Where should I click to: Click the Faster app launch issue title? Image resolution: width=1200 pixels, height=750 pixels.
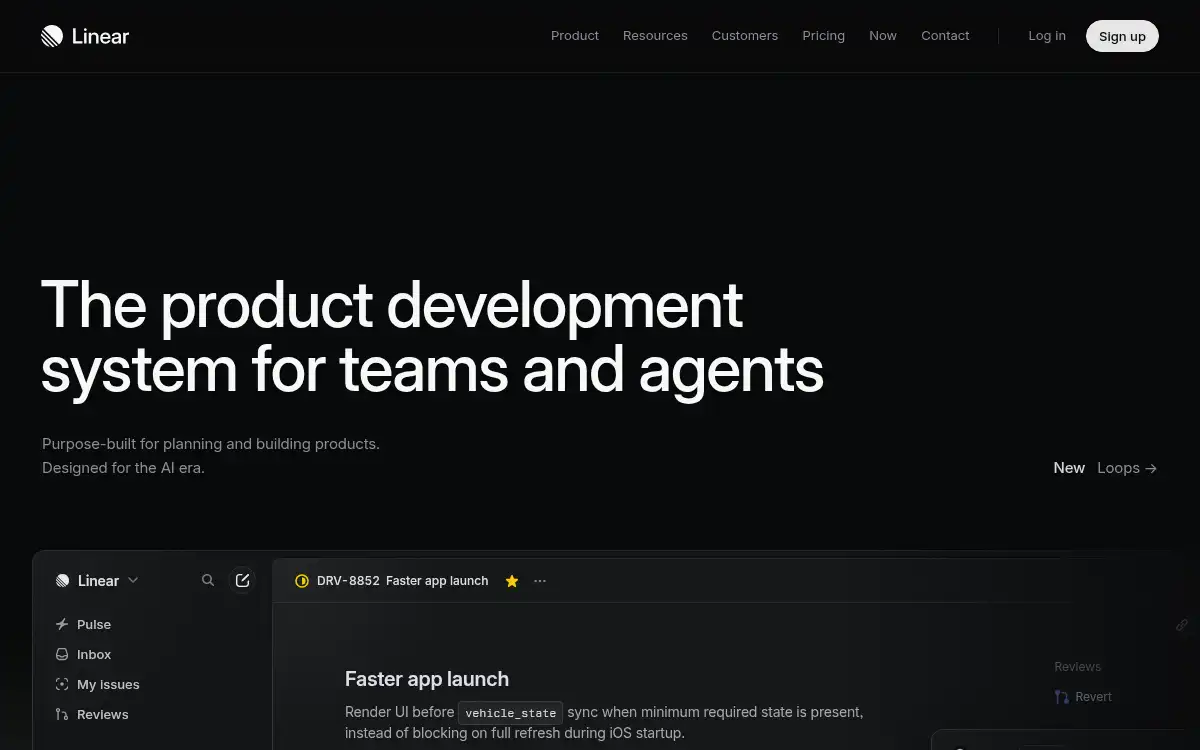coord(427,679)
